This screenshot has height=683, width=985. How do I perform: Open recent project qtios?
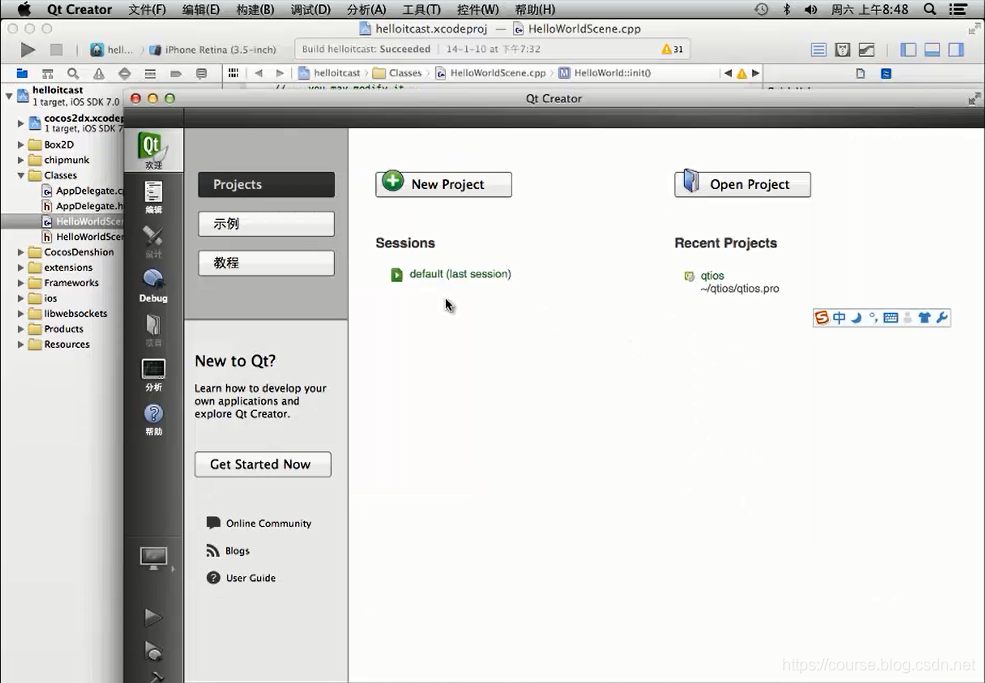712,275
